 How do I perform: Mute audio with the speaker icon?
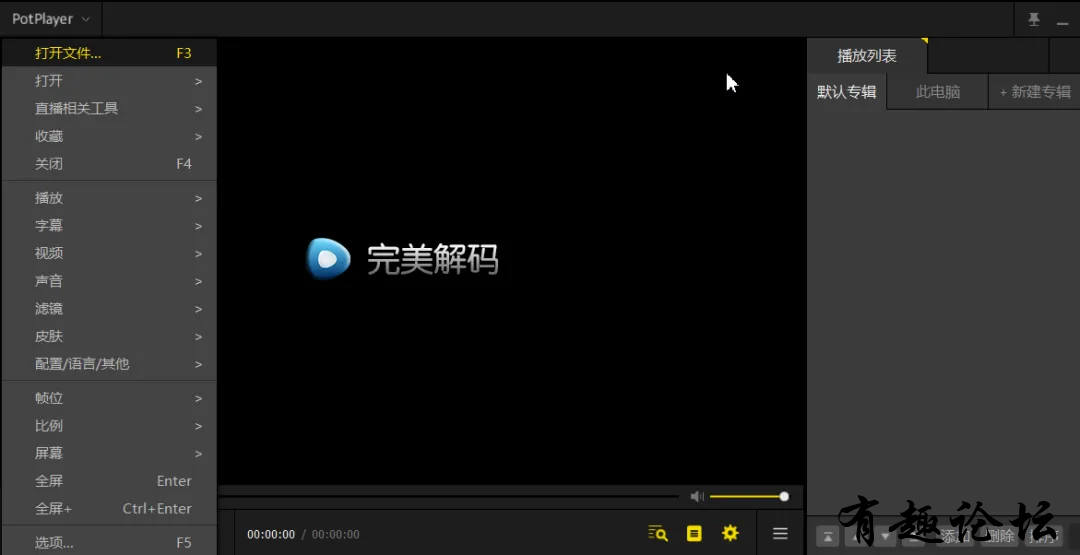[x=697, y=496]
